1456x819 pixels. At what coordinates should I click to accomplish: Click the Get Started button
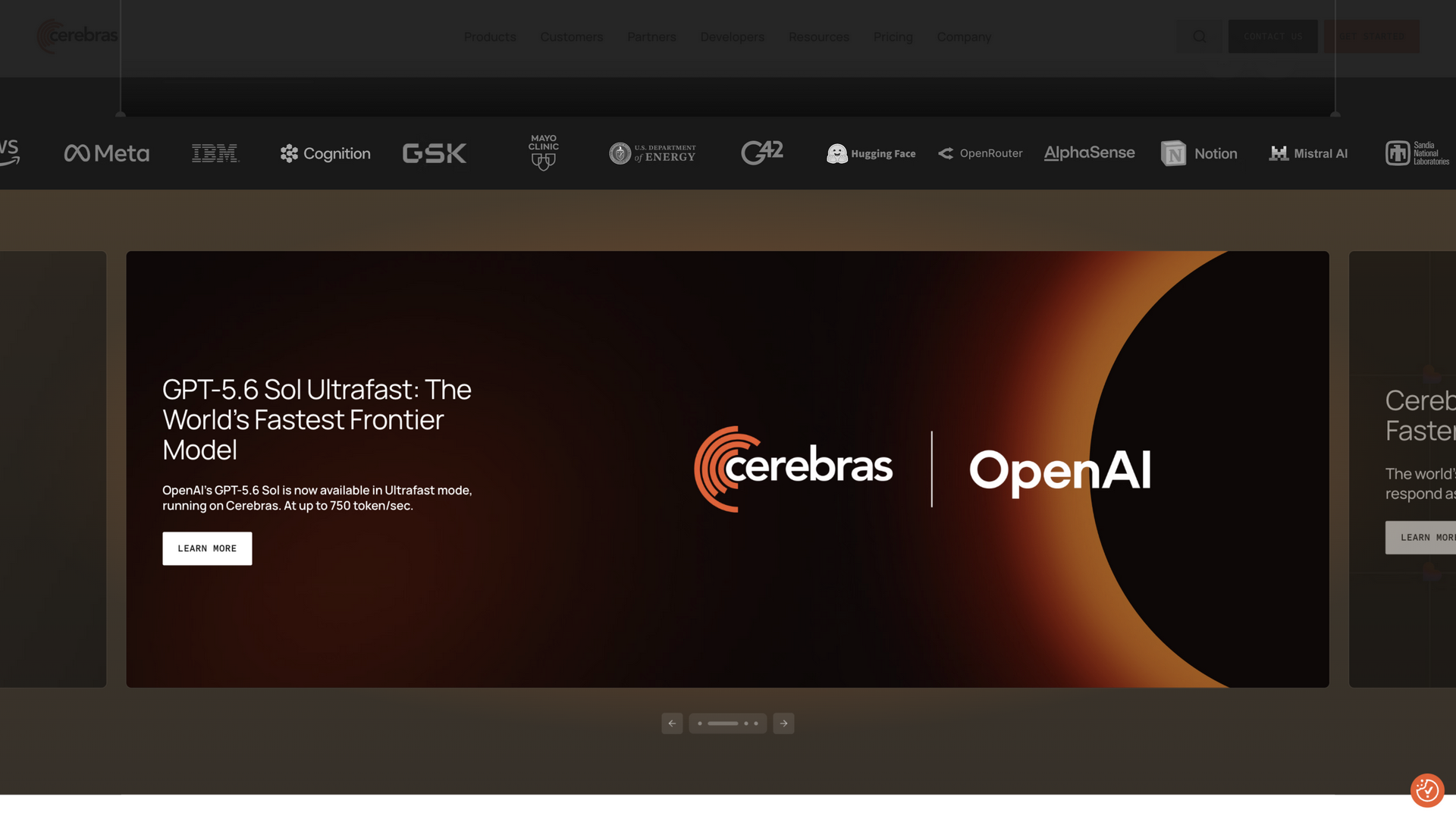(1371, 36)
